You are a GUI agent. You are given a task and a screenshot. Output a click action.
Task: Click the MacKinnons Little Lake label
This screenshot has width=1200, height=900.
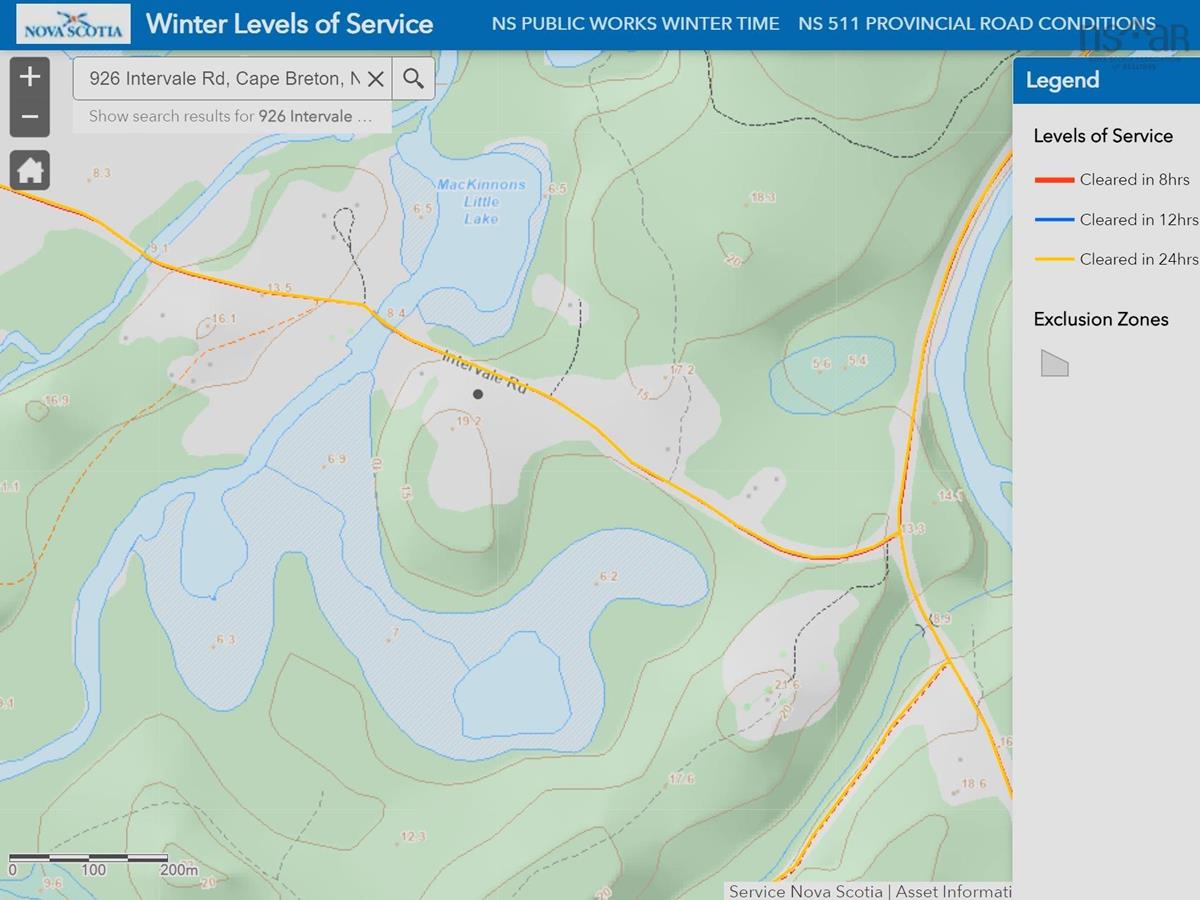[481, 201]
